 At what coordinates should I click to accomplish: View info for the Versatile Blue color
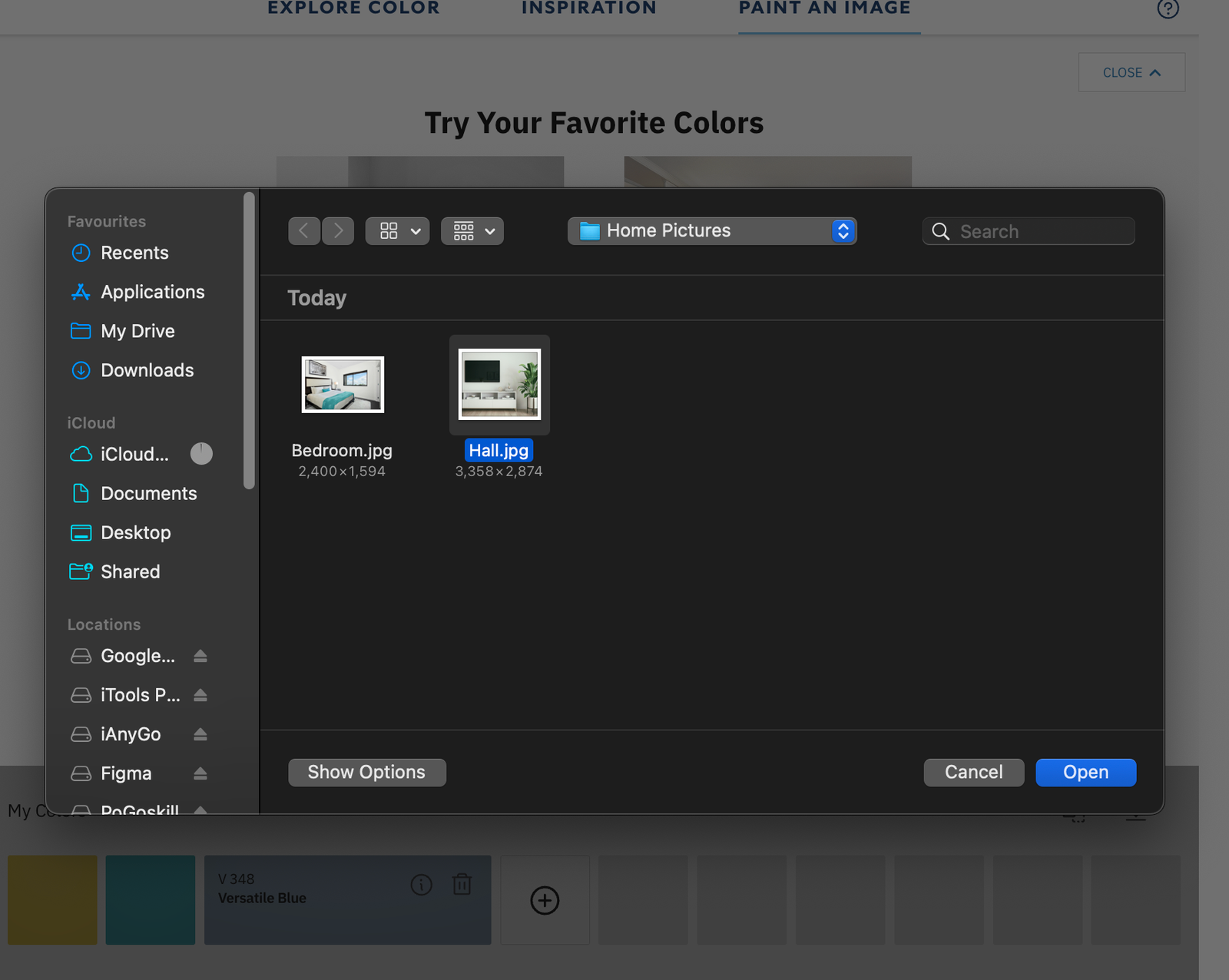click(x=421, y=885)
